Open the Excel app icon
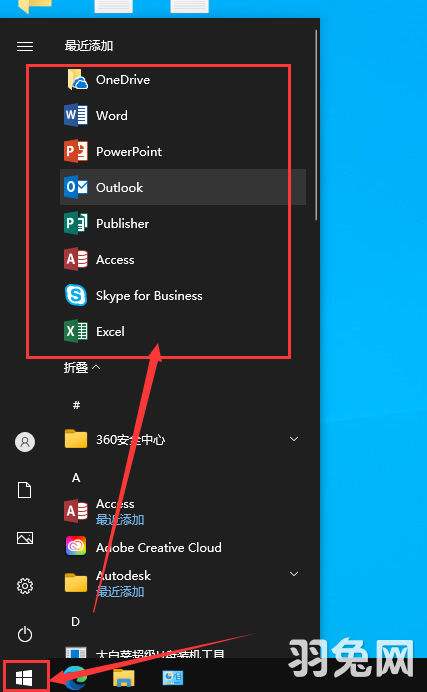 [76, 331]
